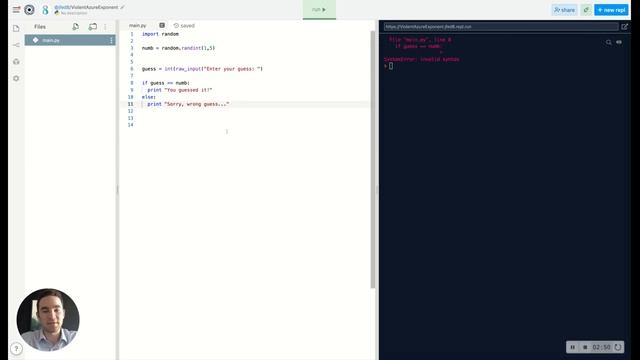This screenshot has height=360, width=640.
Task: Click the green link icon button
Action: coord(586,10)
